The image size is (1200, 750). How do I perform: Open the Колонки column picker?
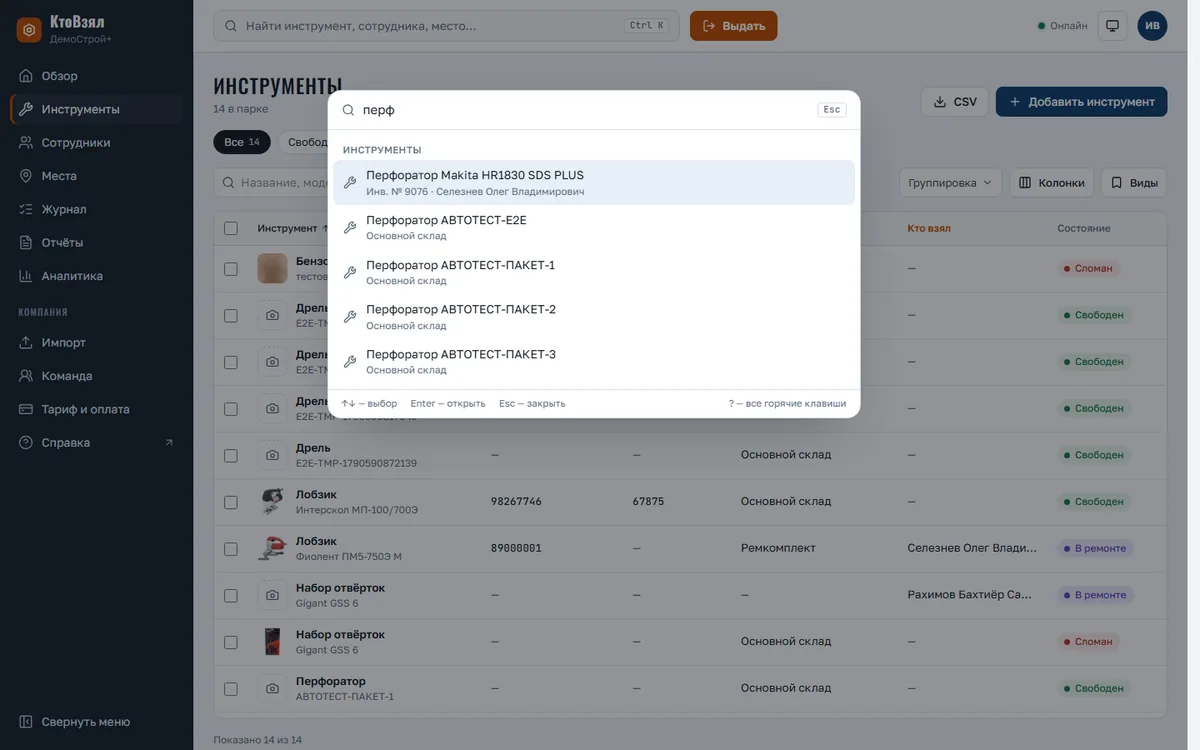point(1051,183)
